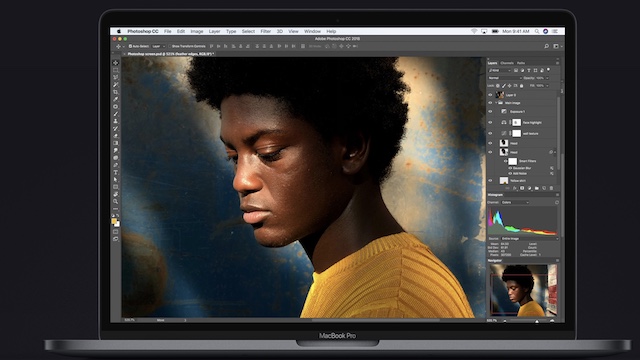Click the background white color swatch
This screenshot has height=360, width=640.
pyautogui.click(x=118, y=224)
